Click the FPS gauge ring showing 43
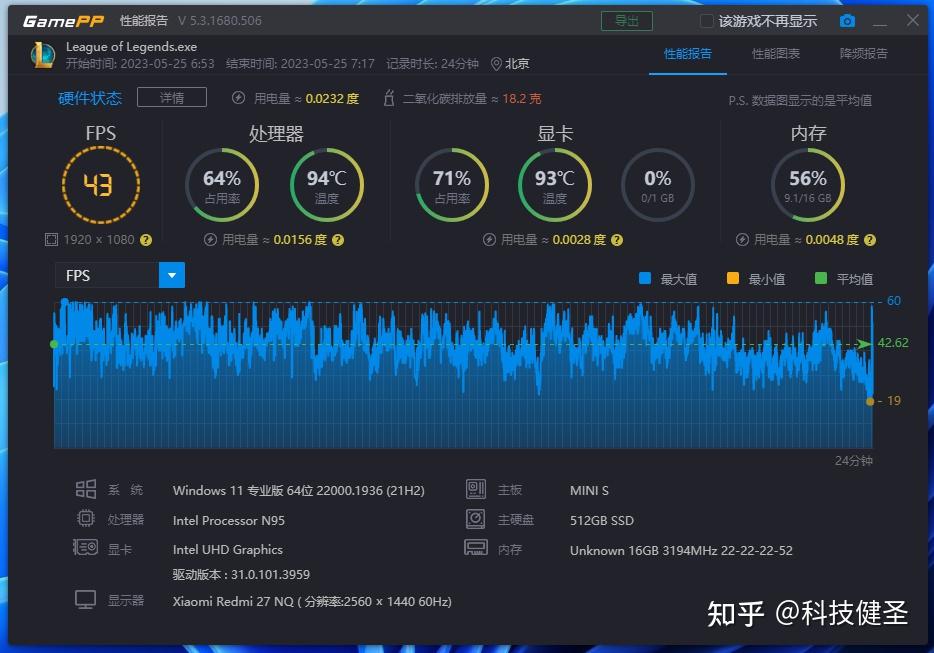Screen dimensions: 934x653 tap(101, 184)
